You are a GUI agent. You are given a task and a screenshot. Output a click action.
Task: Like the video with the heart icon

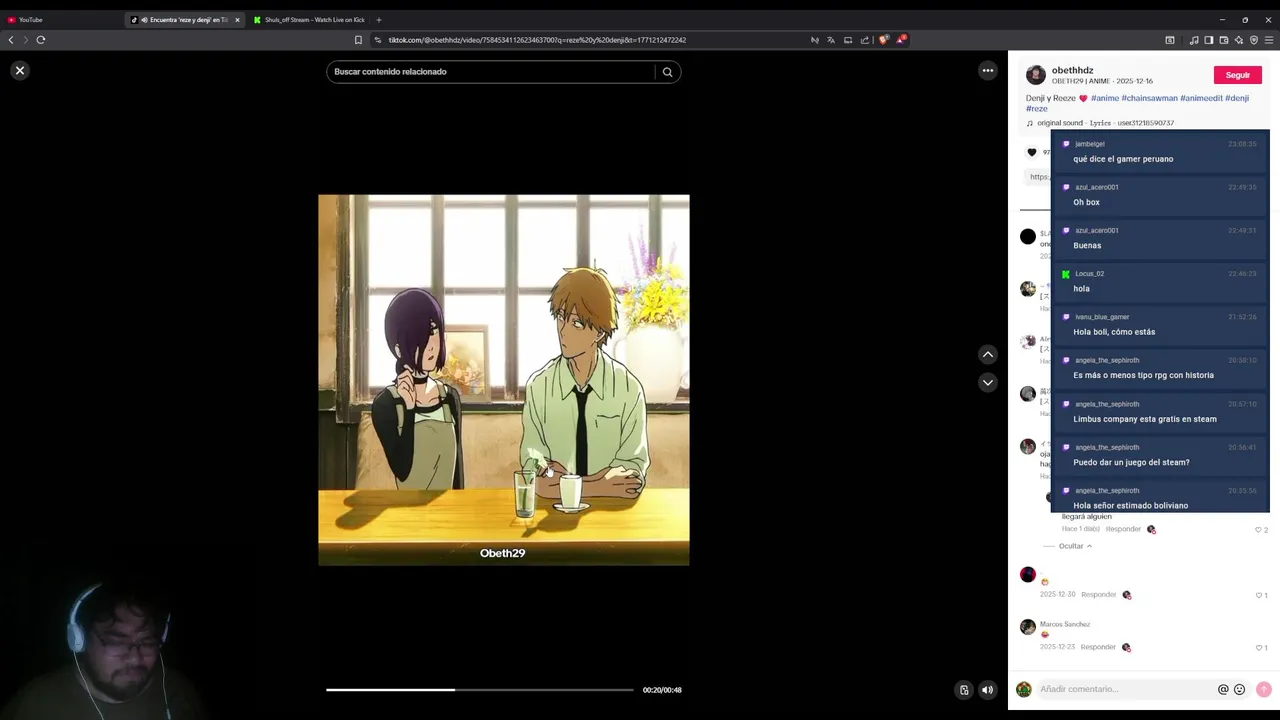[x=1032, y=152]
